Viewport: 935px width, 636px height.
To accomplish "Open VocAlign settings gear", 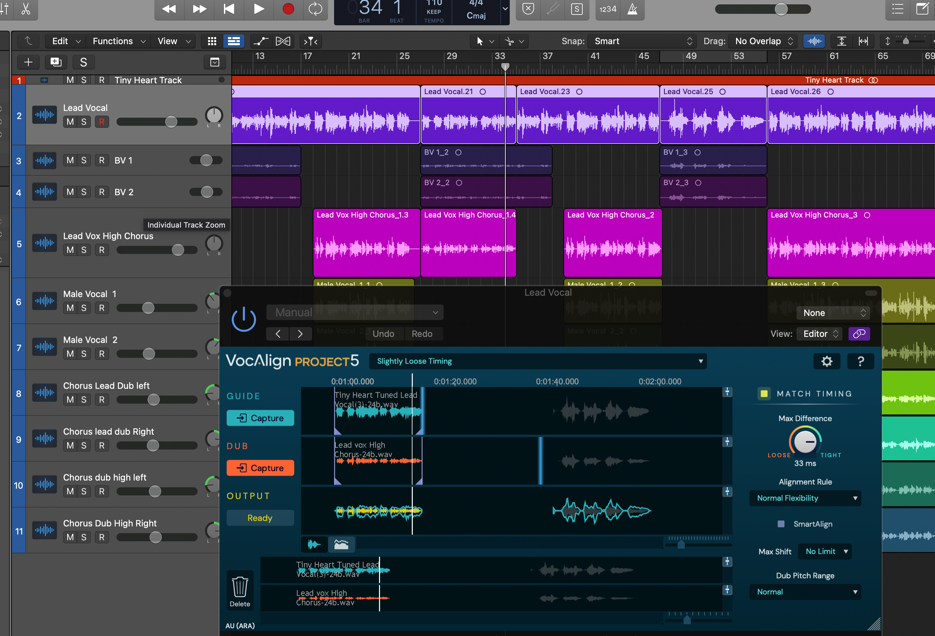I will 826,361.
